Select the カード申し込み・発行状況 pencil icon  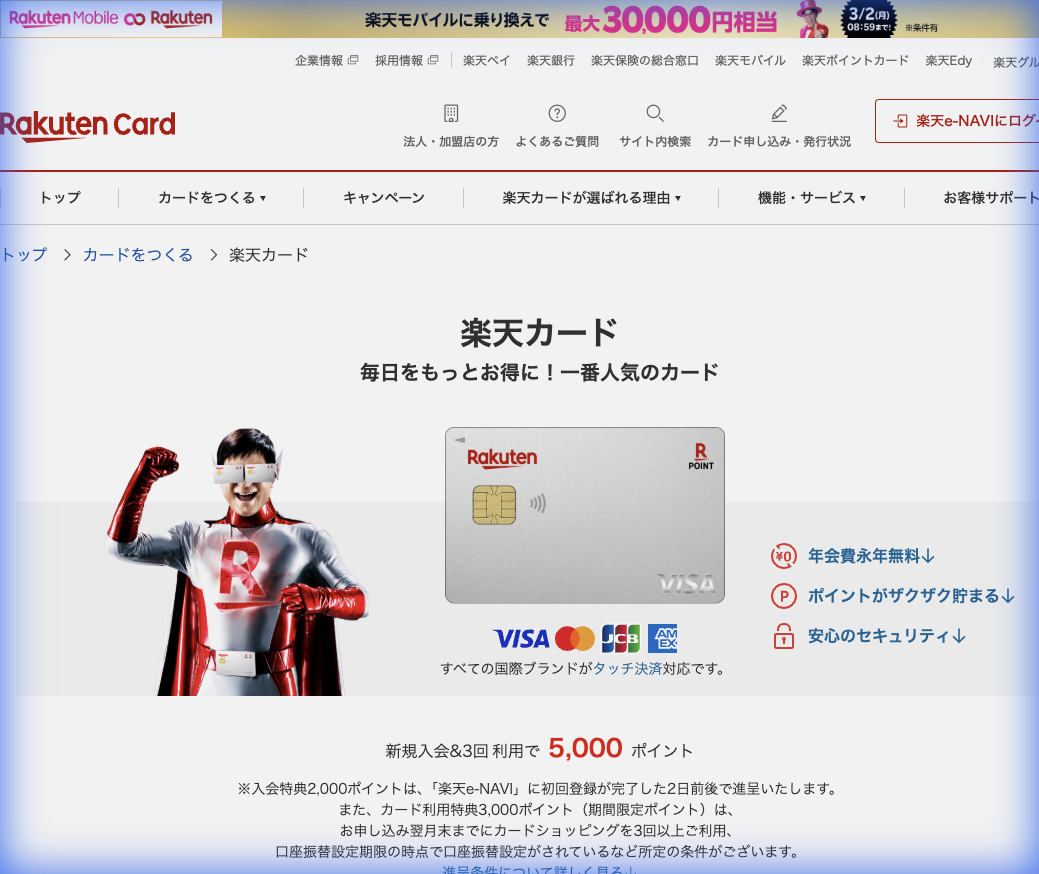[778, 113]
